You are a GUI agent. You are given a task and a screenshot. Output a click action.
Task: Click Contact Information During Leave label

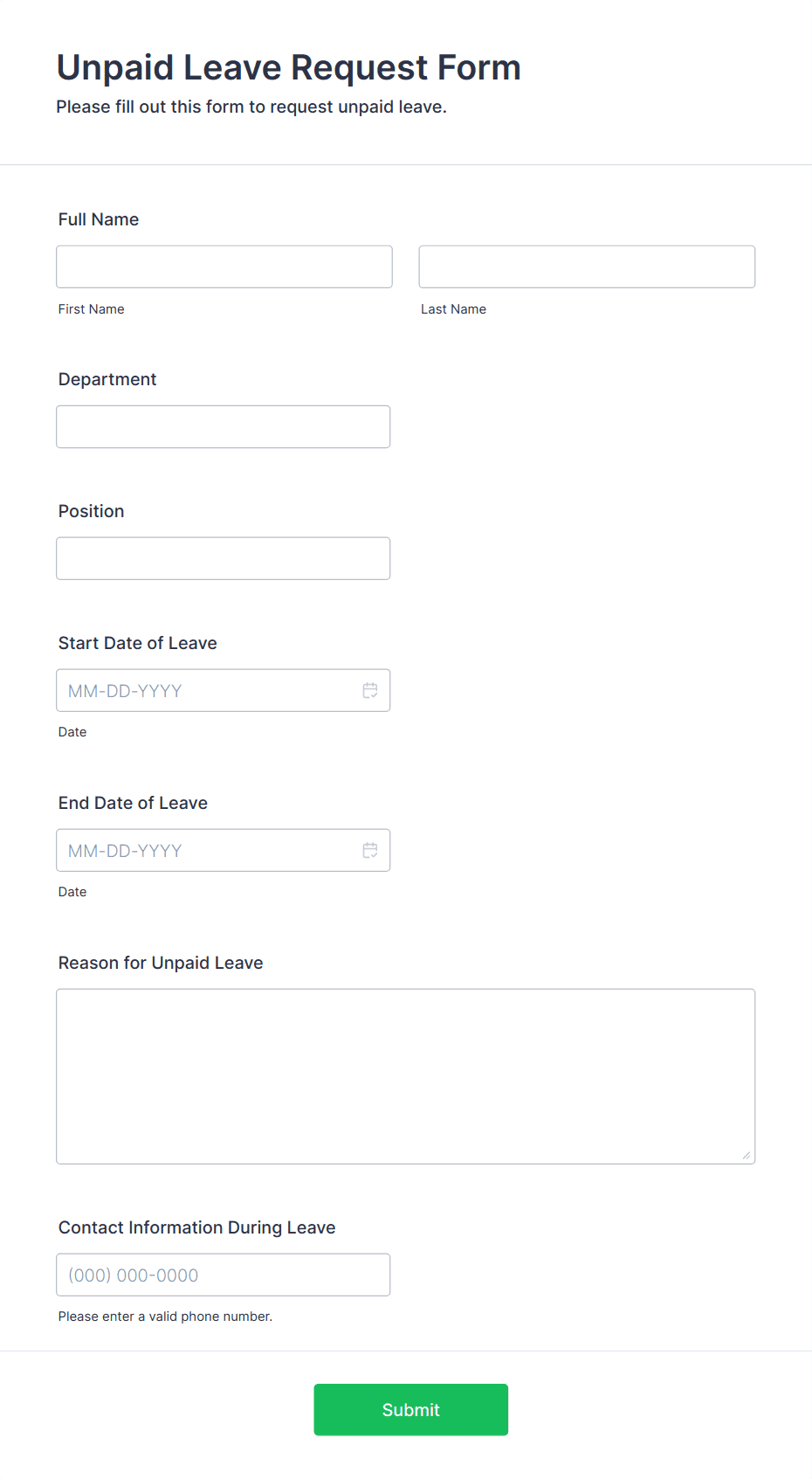click(x=197, y=1227)
